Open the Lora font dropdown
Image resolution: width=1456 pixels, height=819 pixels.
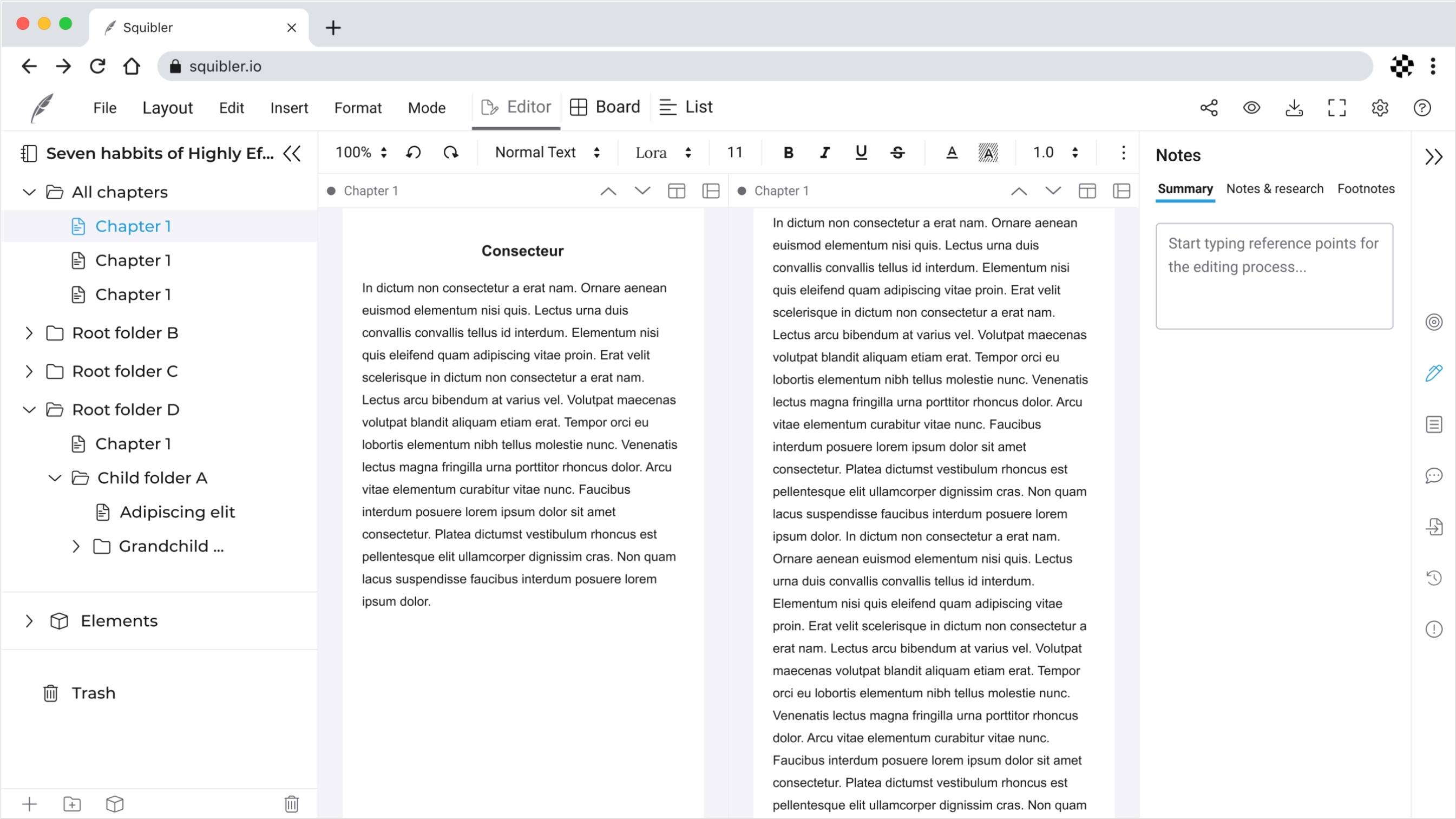click(x=664, y=152)
